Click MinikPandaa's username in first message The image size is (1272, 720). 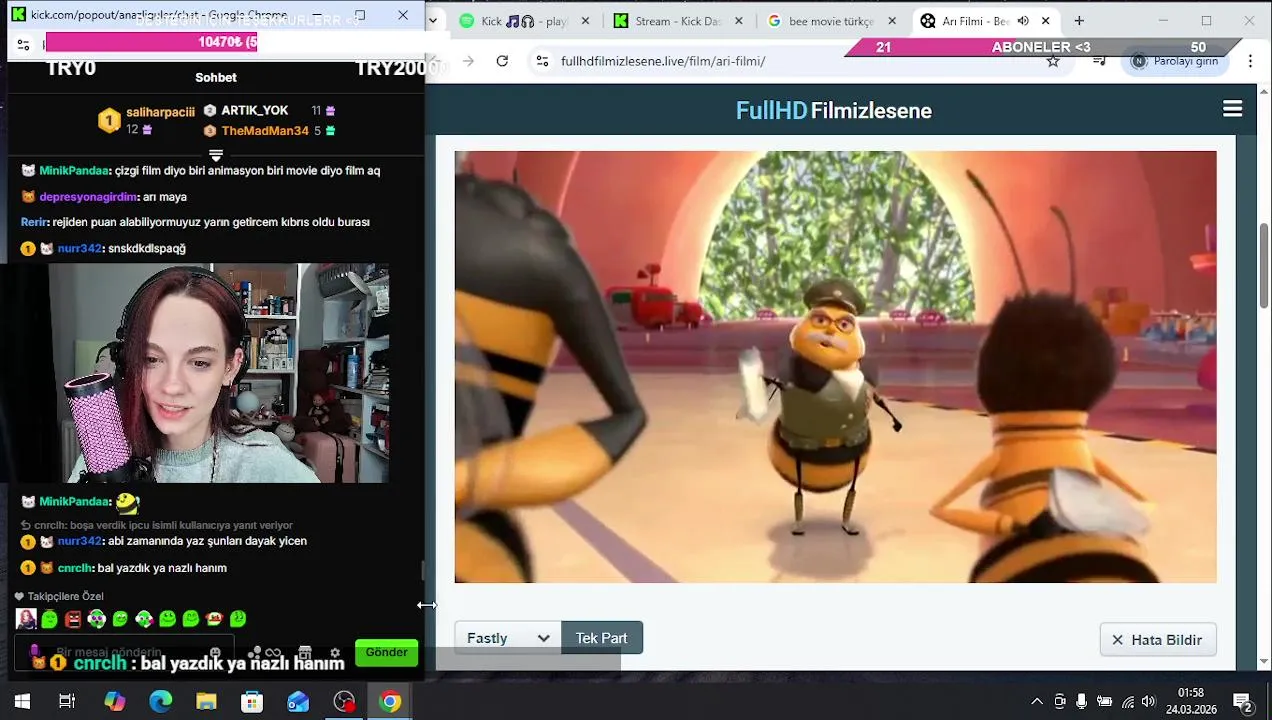(73, 171)
